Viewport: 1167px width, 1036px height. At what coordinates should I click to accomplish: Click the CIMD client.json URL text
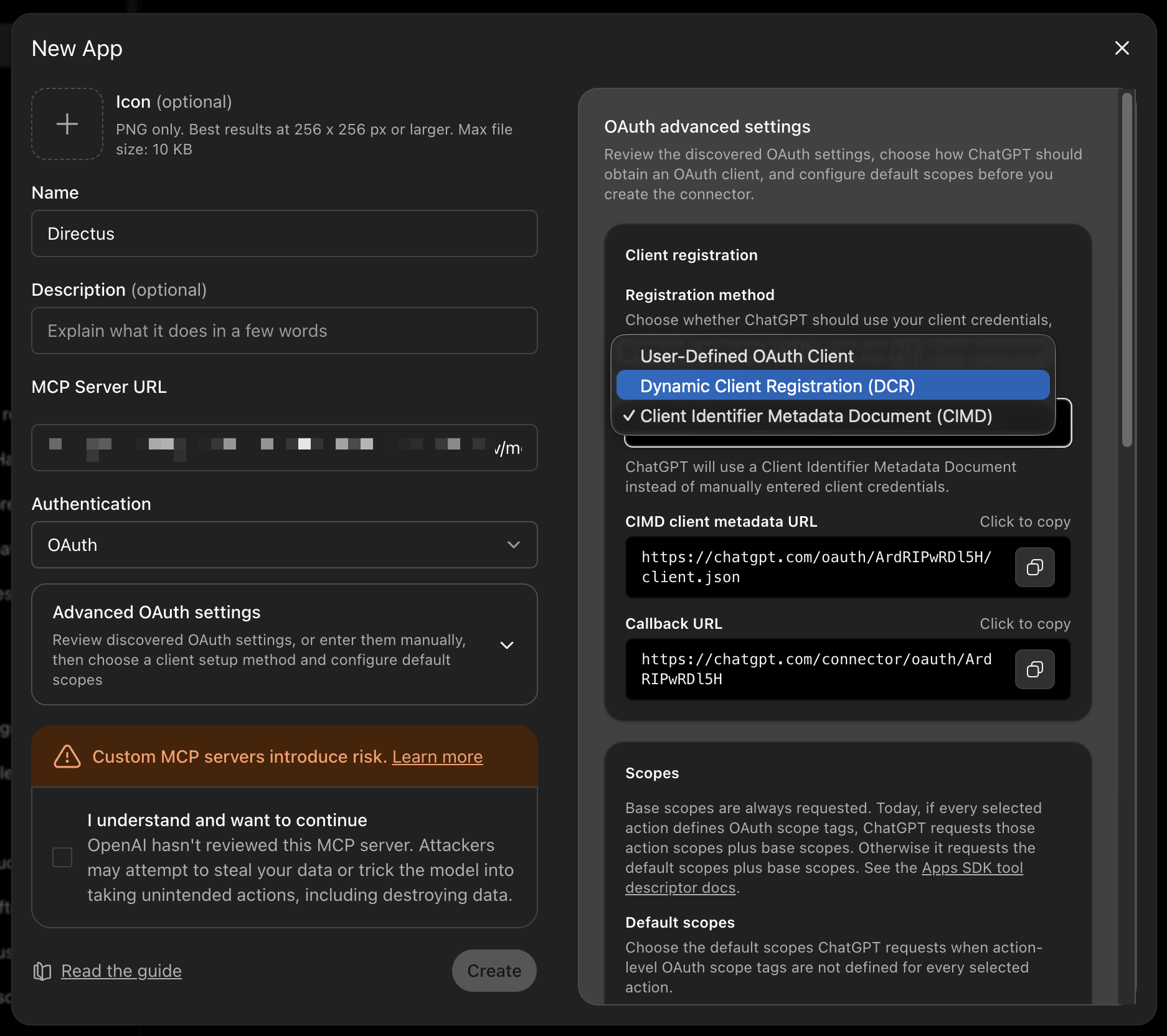click(816, 567)
